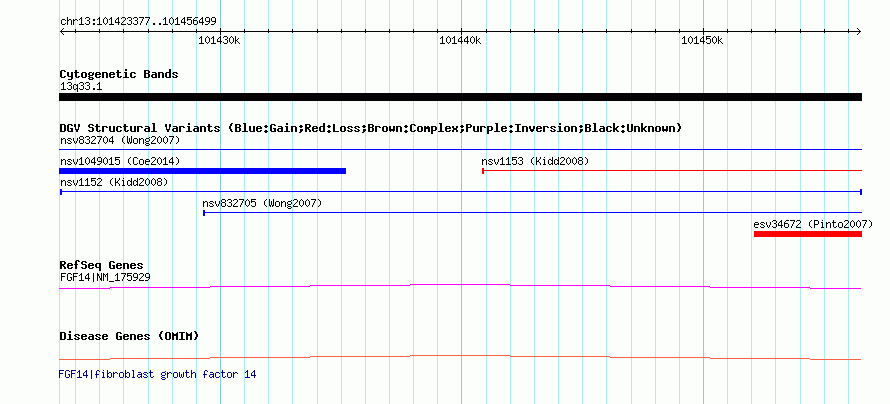Viewport: 890px width, 404px height.
Task: Click the 101430k ruler tick label
Action: (219, 40)
